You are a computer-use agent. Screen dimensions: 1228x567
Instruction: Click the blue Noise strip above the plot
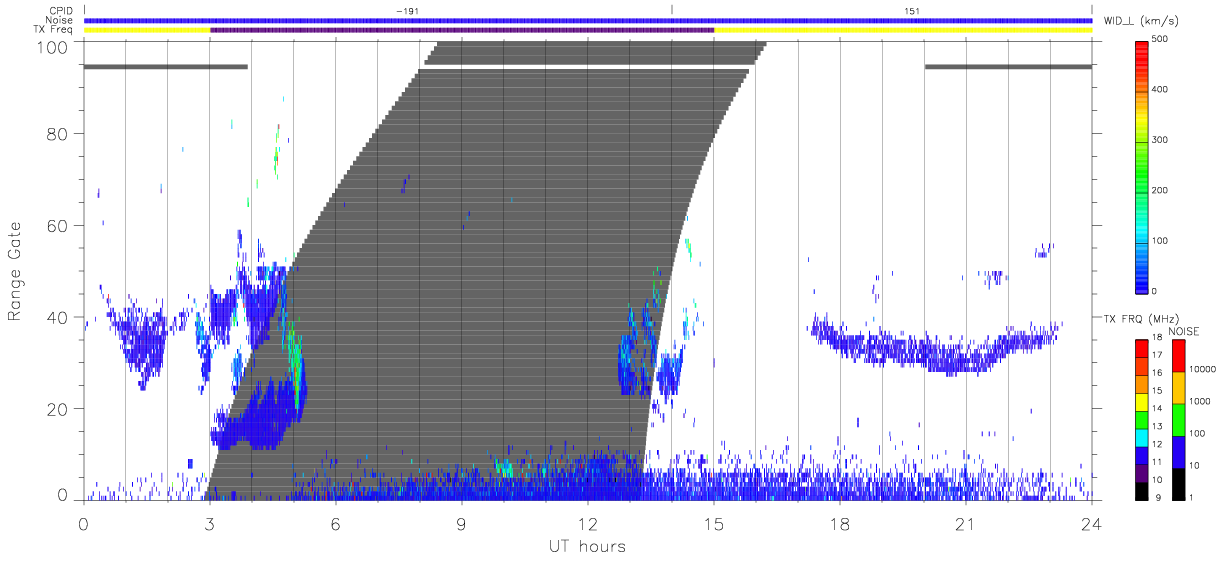[588, 20]
